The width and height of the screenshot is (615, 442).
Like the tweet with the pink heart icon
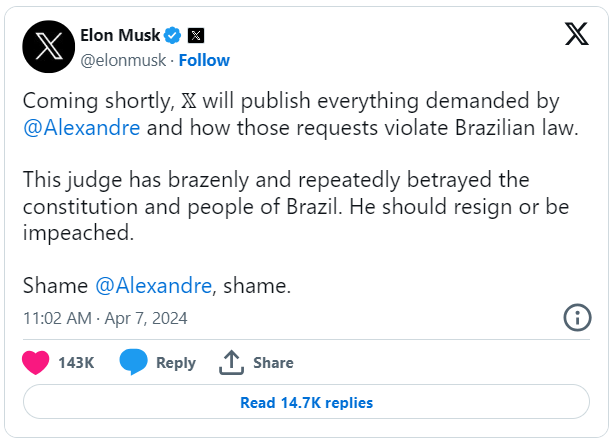tap(36, 362)
